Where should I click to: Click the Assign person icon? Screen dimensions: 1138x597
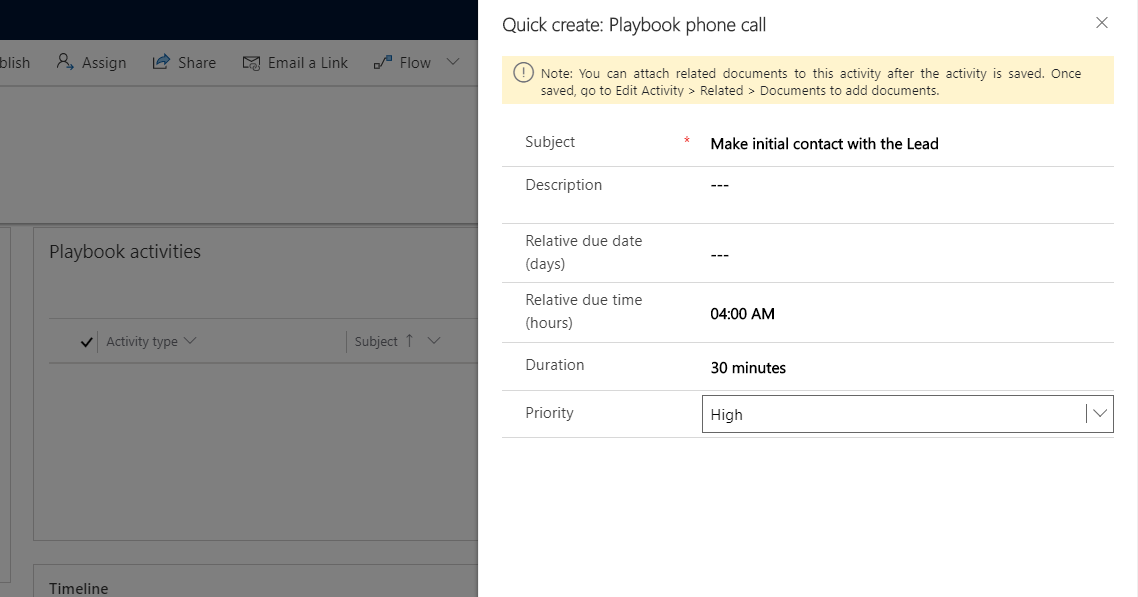click(65, 62)
